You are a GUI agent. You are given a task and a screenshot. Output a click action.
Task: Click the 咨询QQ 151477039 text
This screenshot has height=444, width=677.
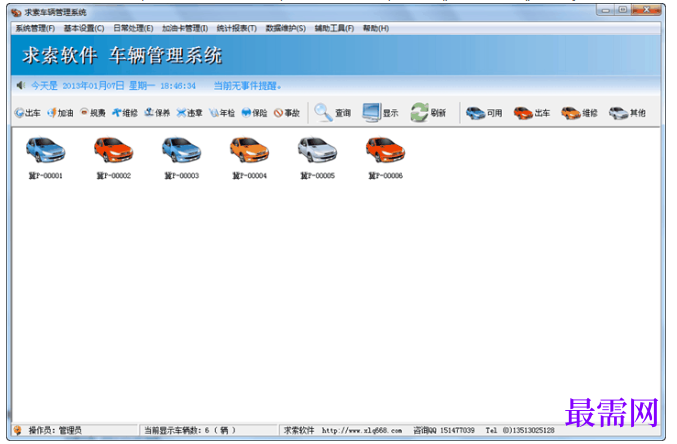[x=444, y=430]
